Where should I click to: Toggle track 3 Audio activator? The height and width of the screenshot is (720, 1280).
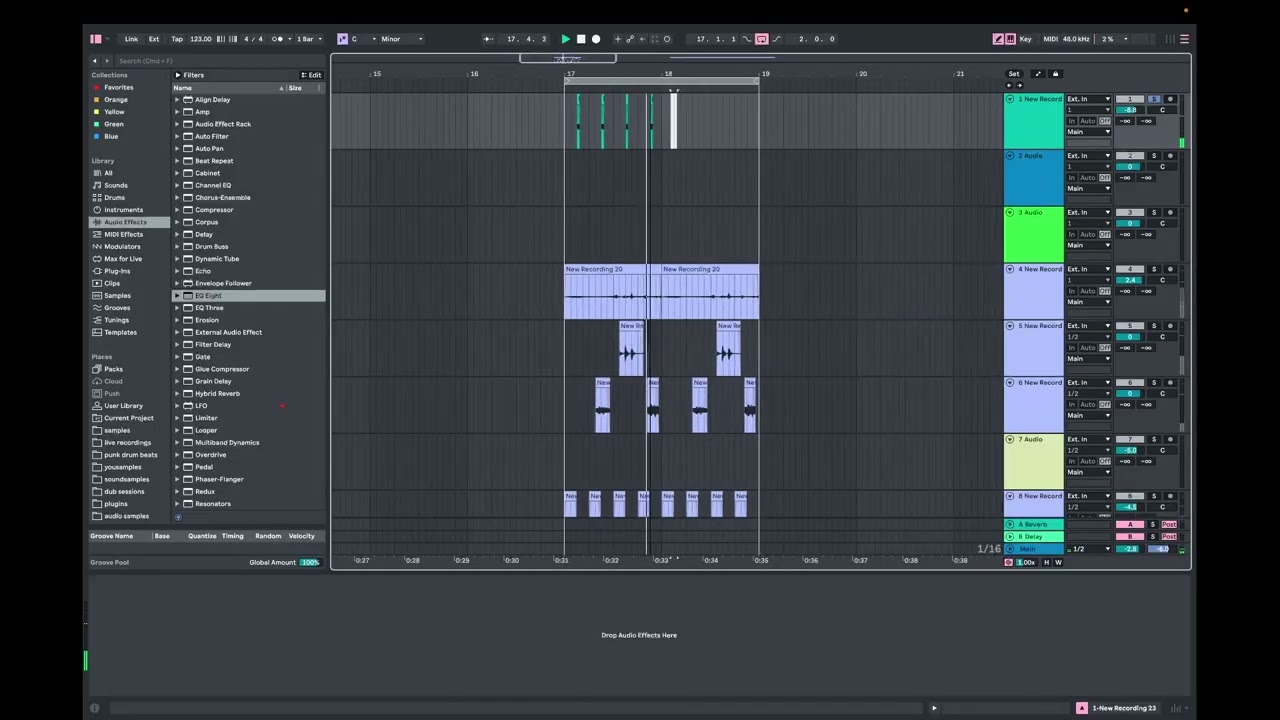pos(1130,213)
